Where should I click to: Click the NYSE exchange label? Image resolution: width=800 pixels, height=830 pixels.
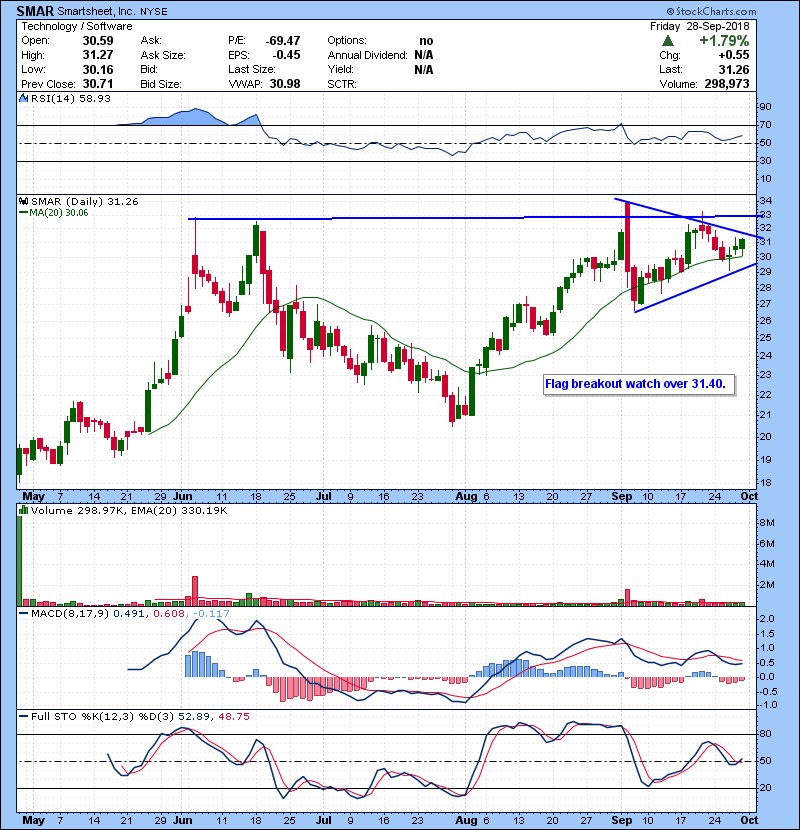[x=154, y=12]
